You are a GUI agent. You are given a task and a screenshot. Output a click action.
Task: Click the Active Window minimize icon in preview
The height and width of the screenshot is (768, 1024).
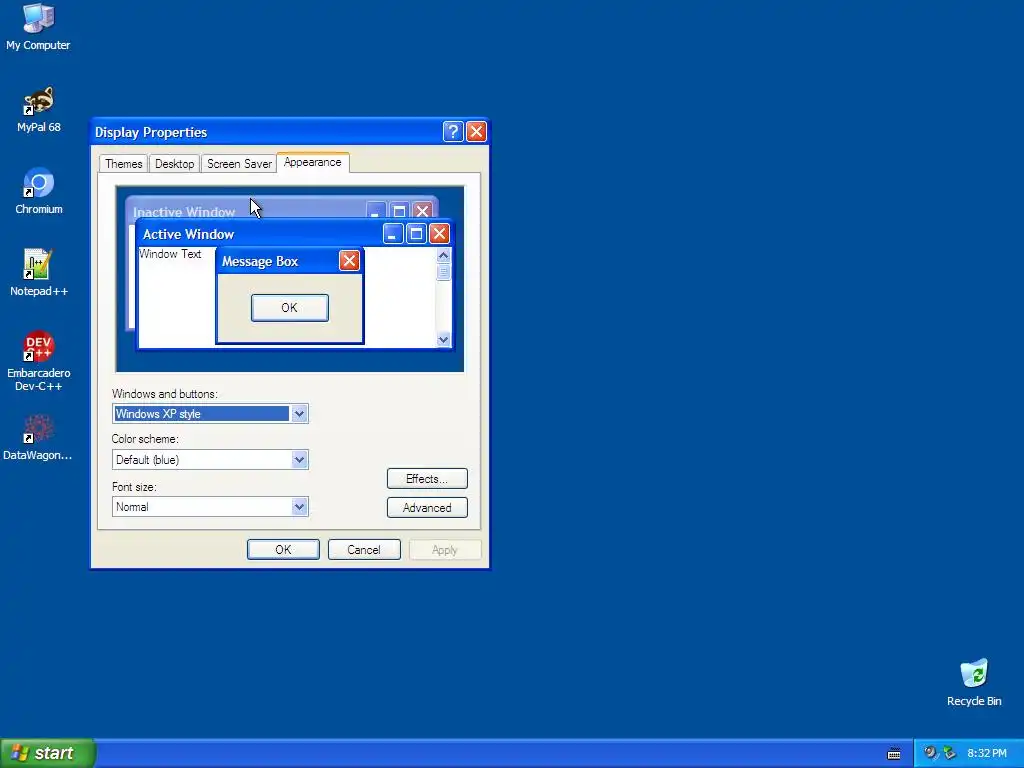coord(392,234)
